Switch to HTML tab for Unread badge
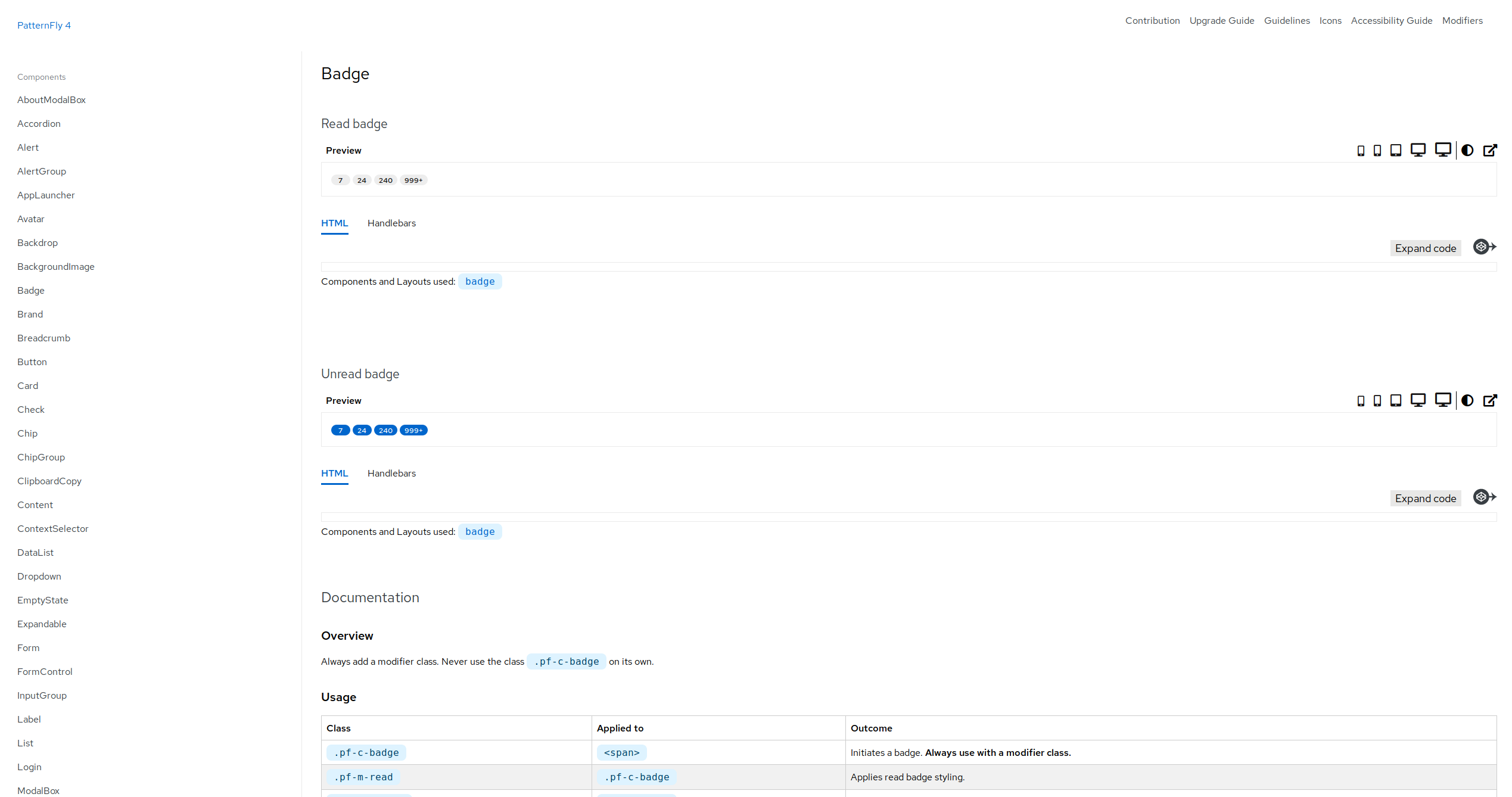The image size is (1512, 797). (x=334, y=473)
